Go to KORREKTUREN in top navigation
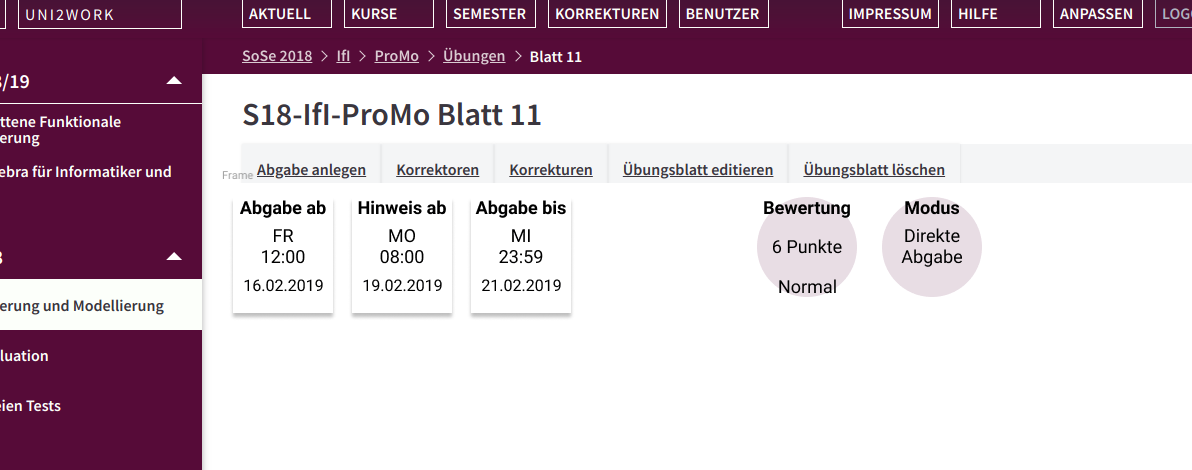The height and width of the screenshot is (470, 1192). (x=607, y=14)
